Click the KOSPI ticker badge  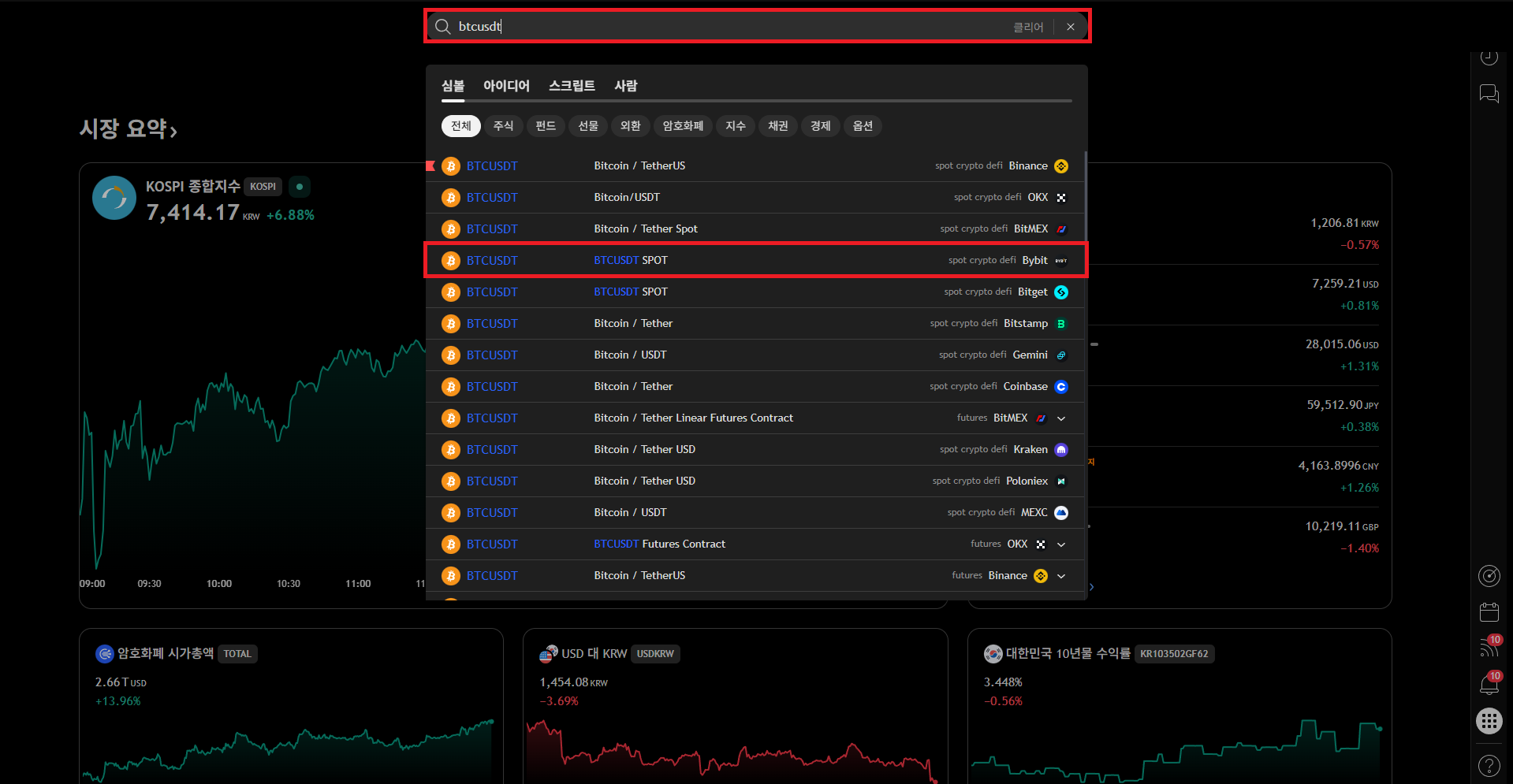(263, 187)
